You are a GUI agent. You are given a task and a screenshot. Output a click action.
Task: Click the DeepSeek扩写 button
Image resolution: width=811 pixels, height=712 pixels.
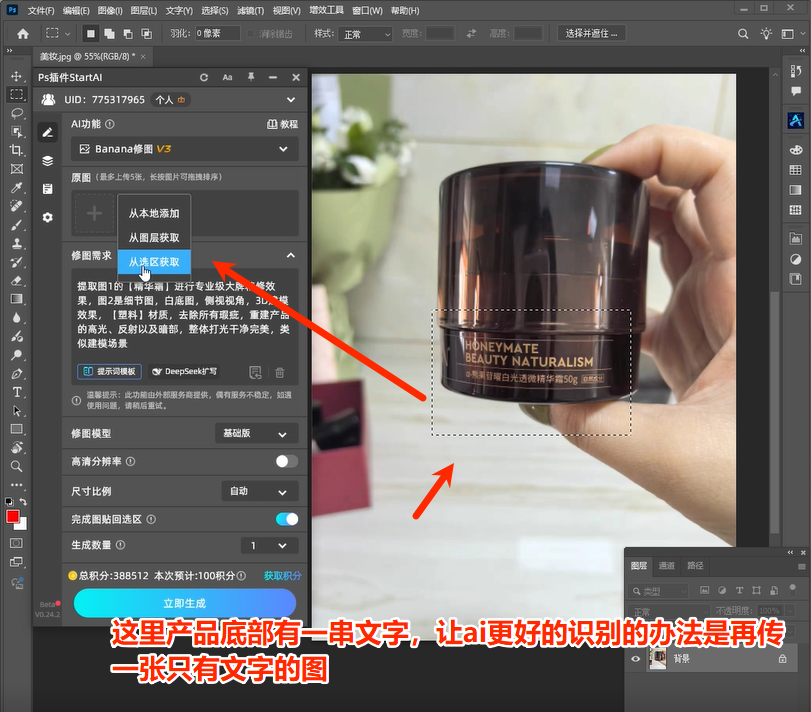(185, 372)
